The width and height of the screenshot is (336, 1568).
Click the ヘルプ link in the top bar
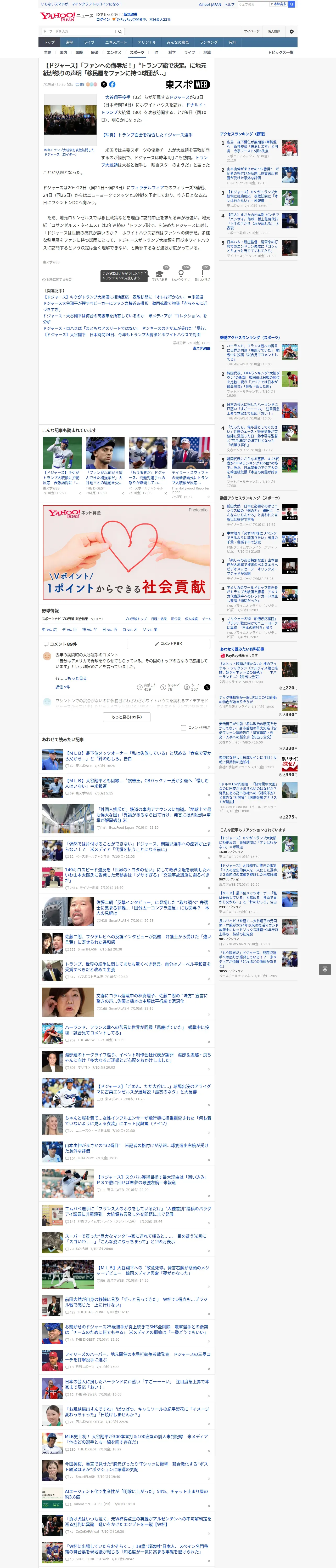pos(229,4)
